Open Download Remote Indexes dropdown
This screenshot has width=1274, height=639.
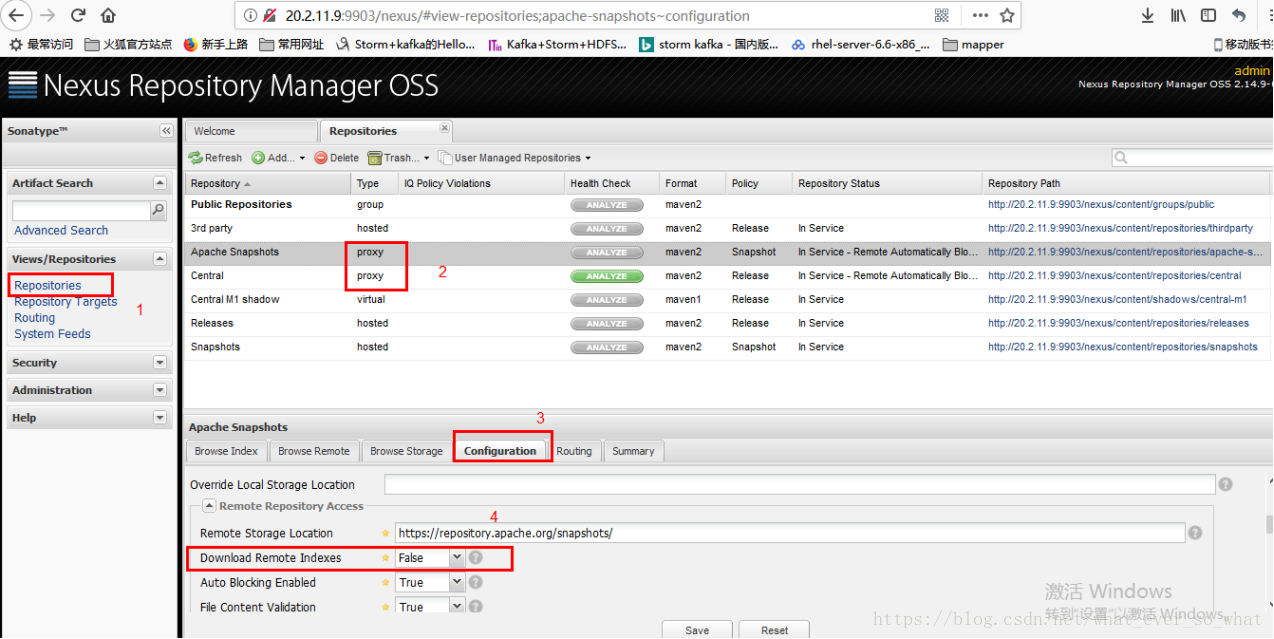tap(457, 558)
